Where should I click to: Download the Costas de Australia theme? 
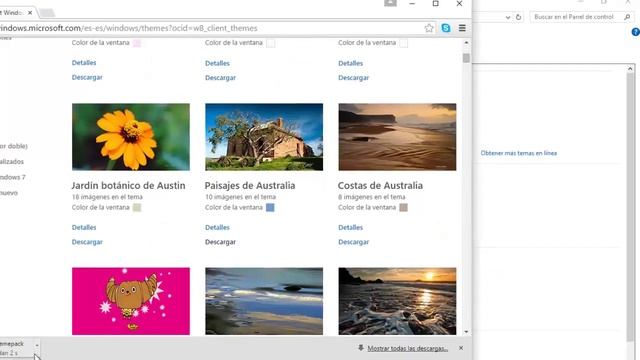[353, 242]
